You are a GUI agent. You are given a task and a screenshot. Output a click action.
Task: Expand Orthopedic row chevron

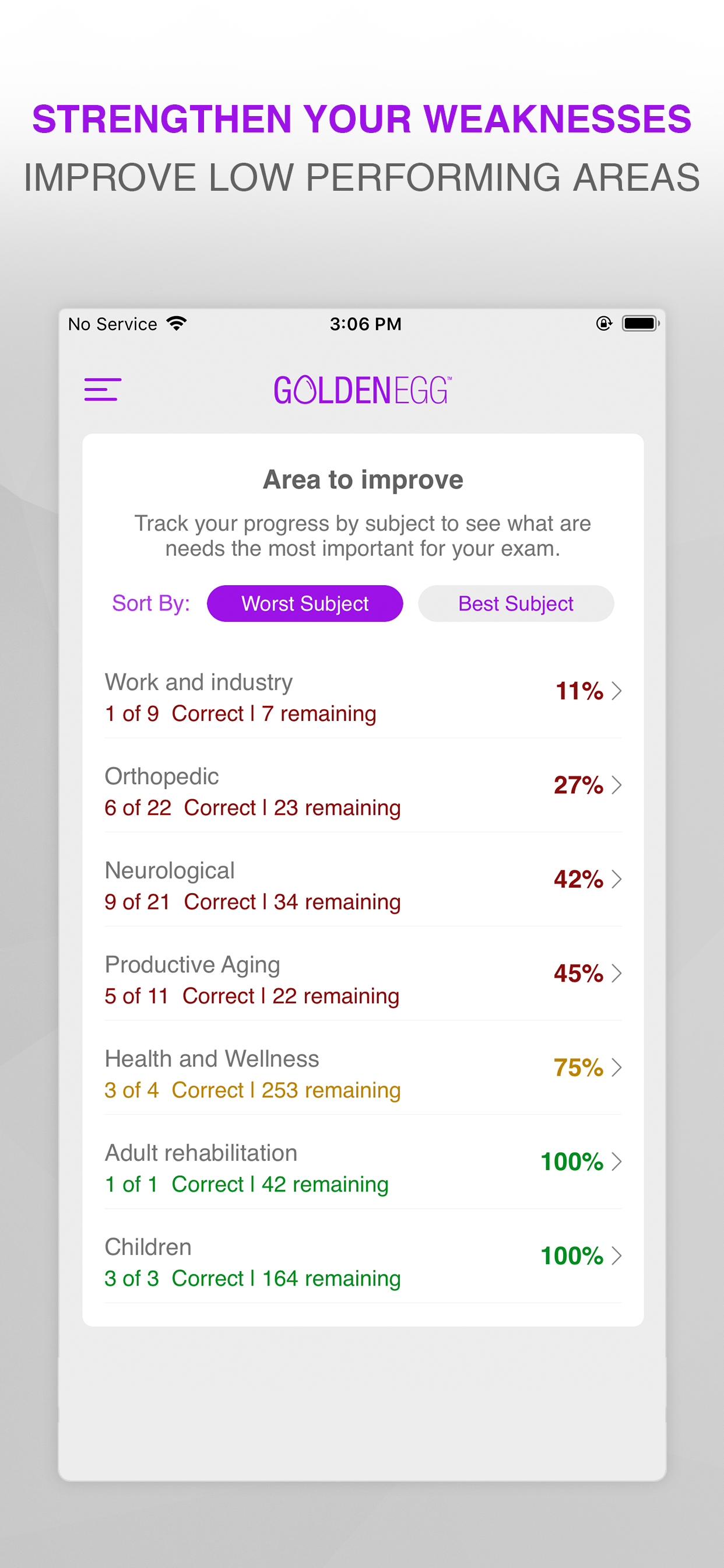[x=616, y=785]
